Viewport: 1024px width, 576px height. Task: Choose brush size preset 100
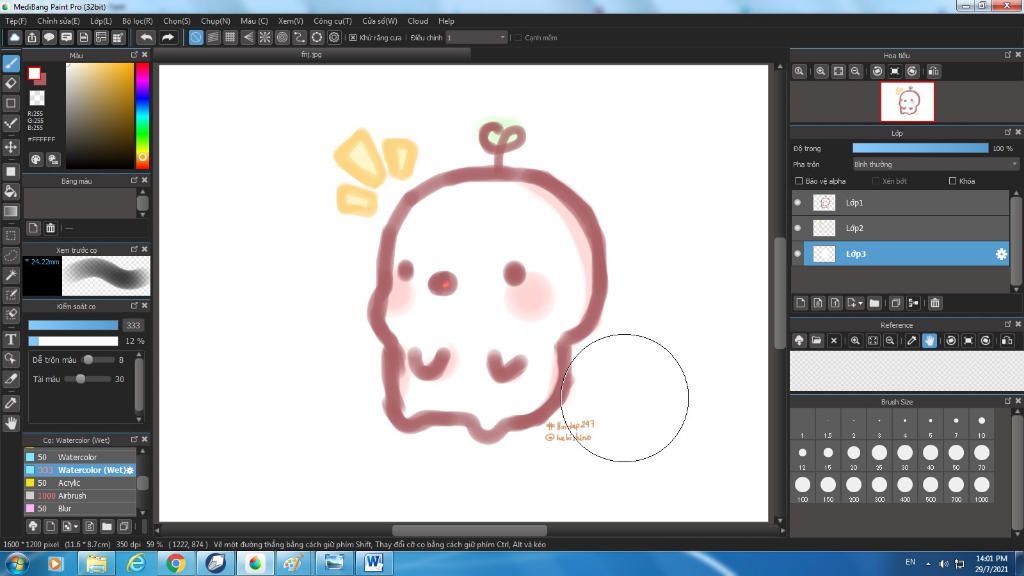pyautogui.click(x=803, y=487)
